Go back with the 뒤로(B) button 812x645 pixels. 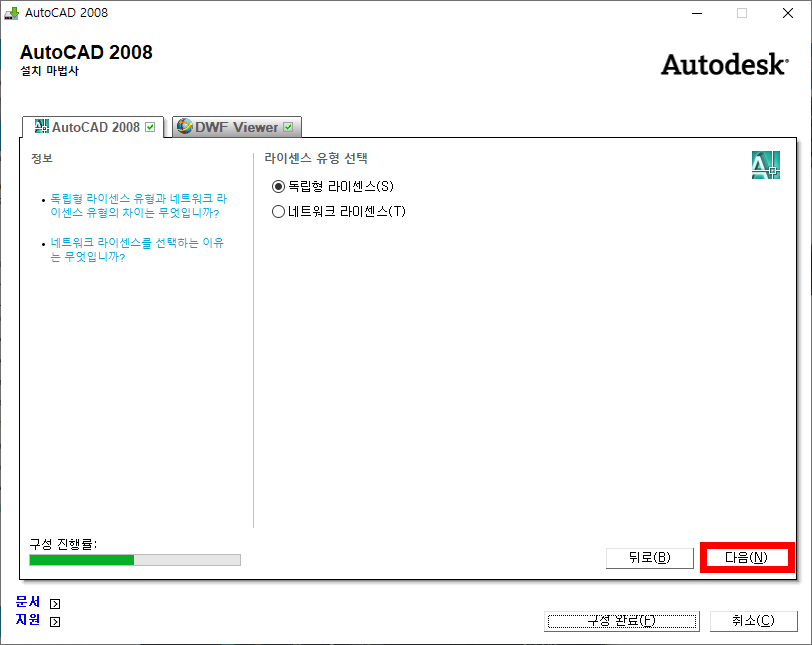tap(649, 558)
